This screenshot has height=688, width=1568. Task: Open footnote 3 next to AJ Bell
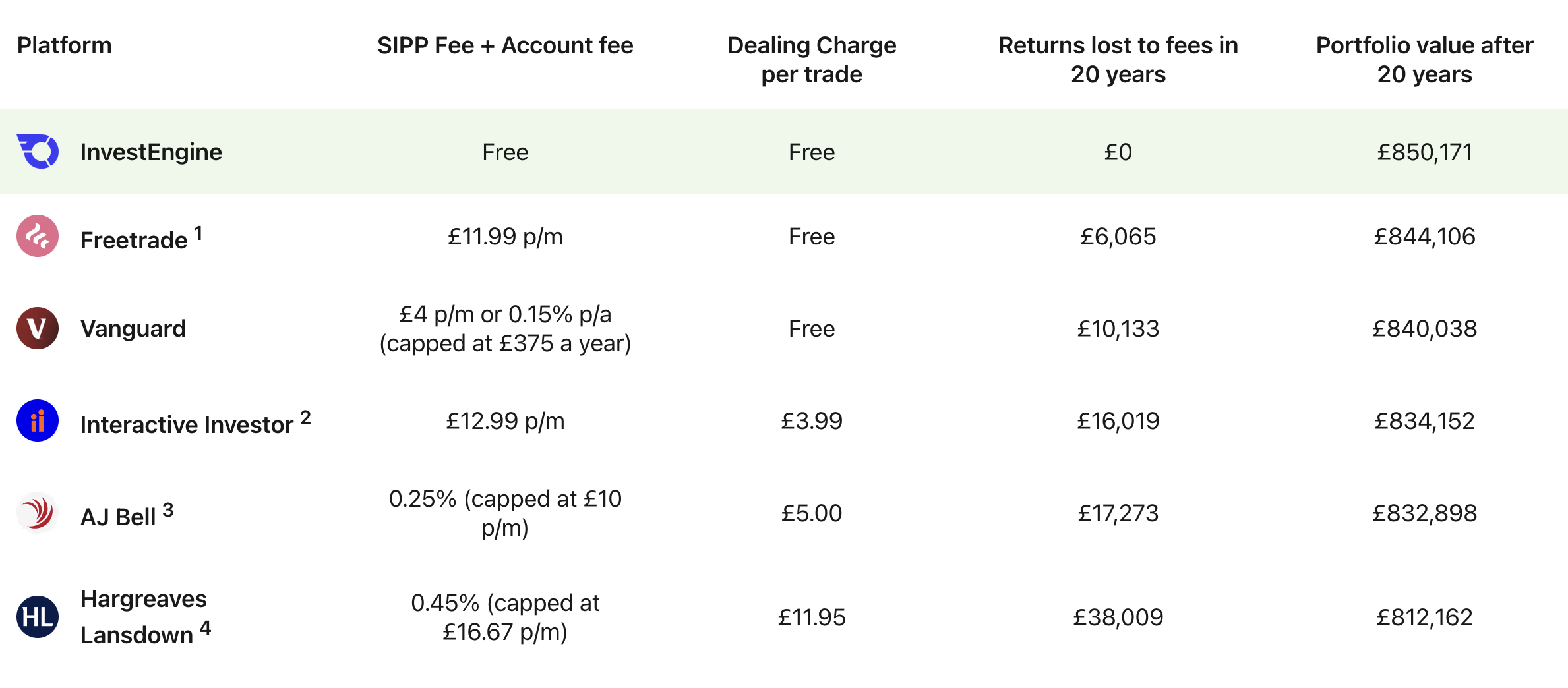[x=168, y=510]
